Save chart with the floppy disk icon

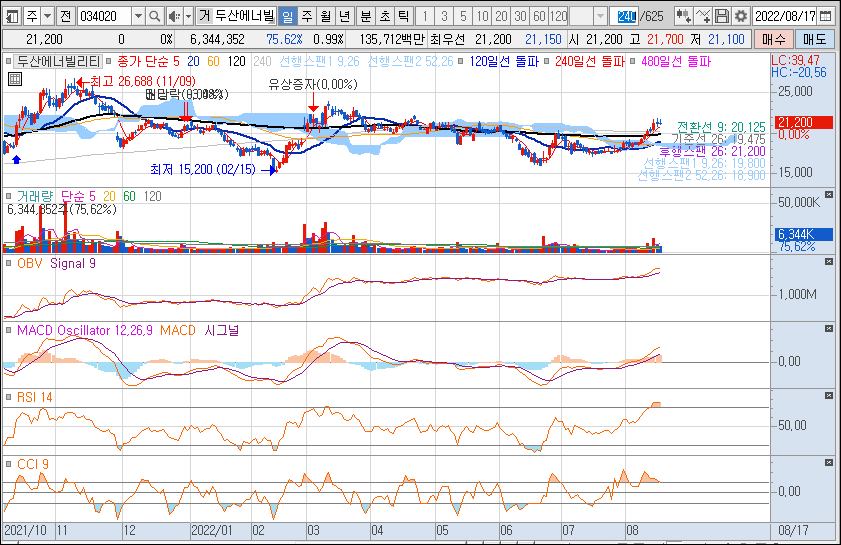[722, 17]
